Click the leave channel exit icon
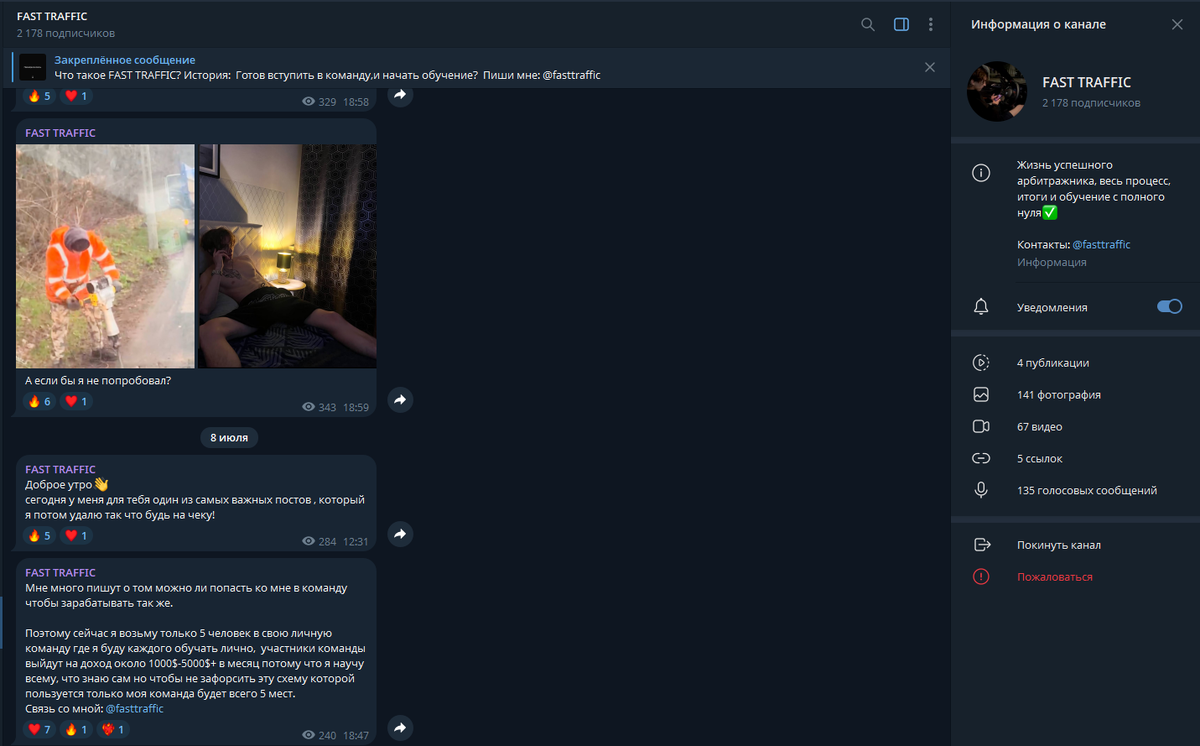This screenshot has width=1200, height=746. (x=981, y=545)
